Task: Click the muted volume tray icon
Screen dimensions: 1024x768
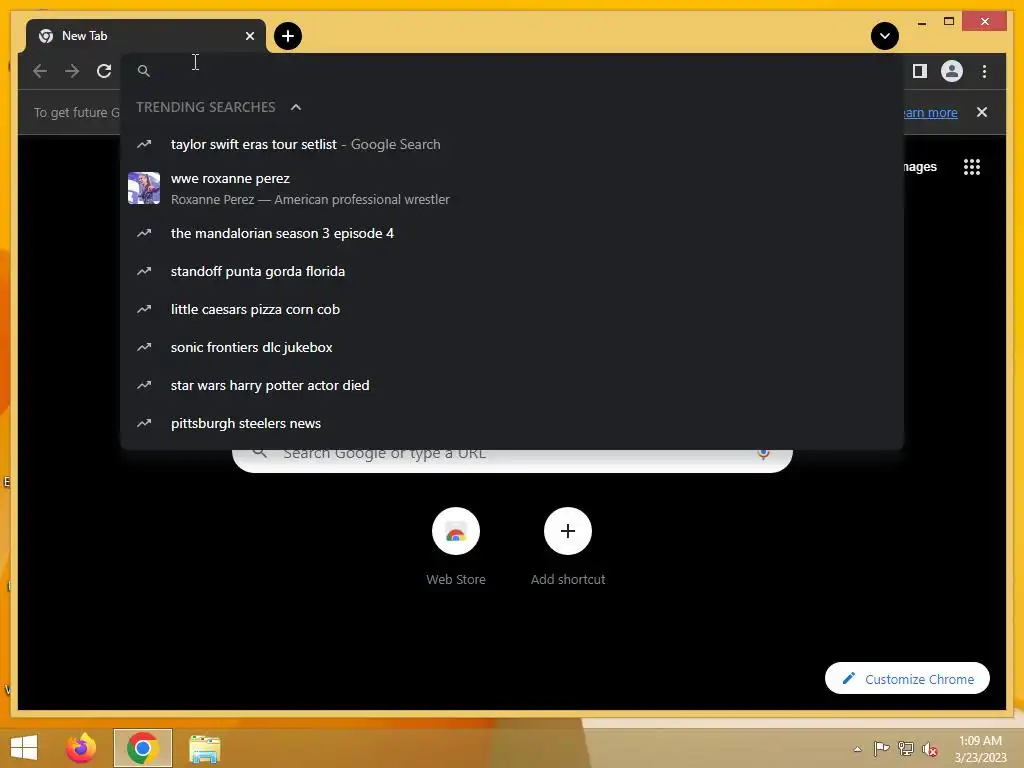Action: pyautogui.click(x=929, y=749)
